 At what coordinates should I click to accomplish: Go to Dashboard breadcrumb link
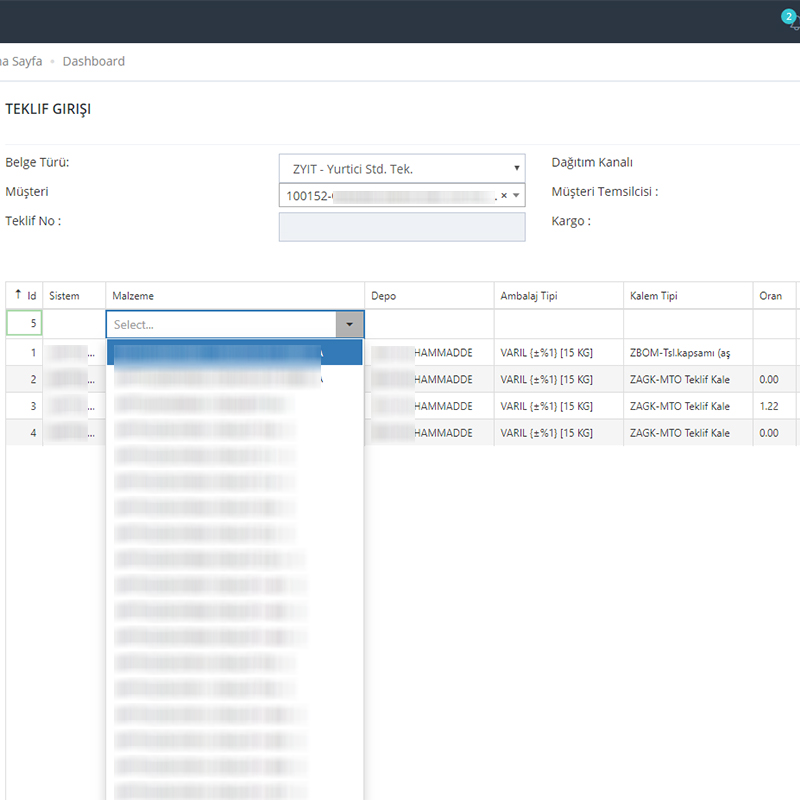tap(94, 61)
